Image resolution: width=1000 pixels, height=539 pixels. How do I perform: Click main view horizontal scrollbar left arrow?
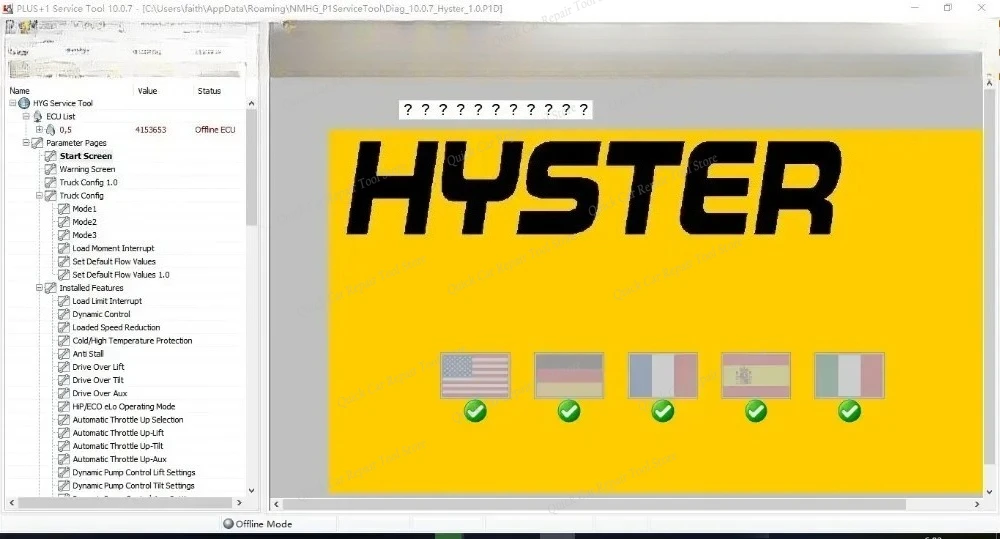click(x=276, y=505)
